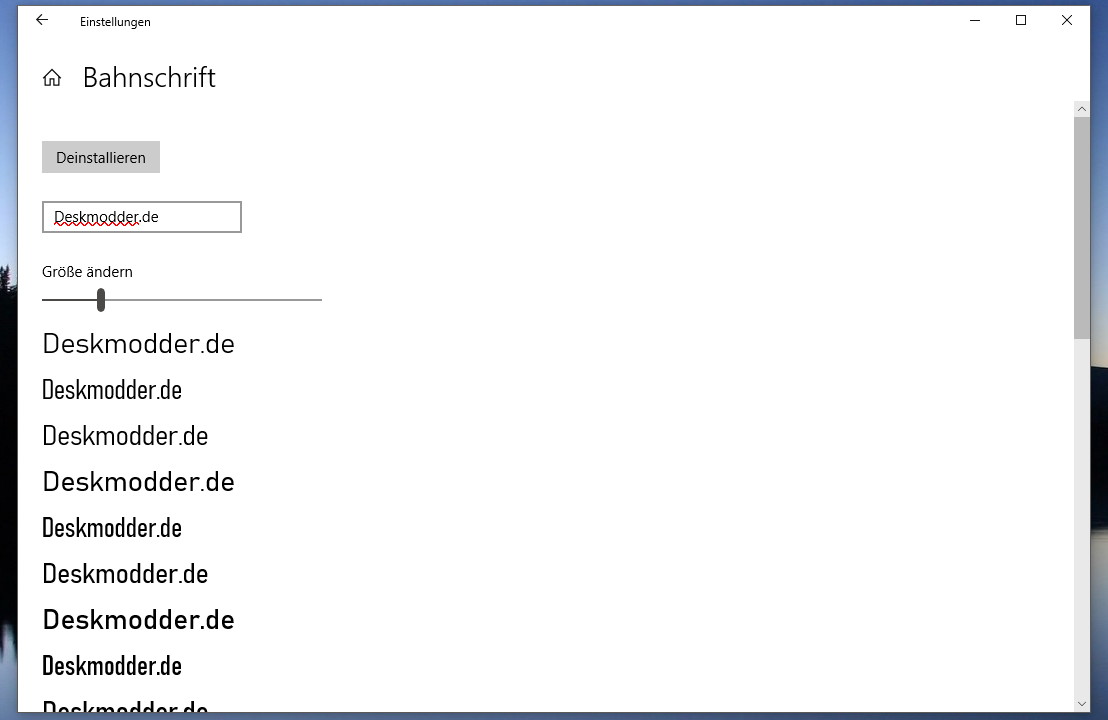Close the Einstellungen window
The height and width of the screenshot is (720, 1108).
pyautogui.click(x=1067, y=20)
